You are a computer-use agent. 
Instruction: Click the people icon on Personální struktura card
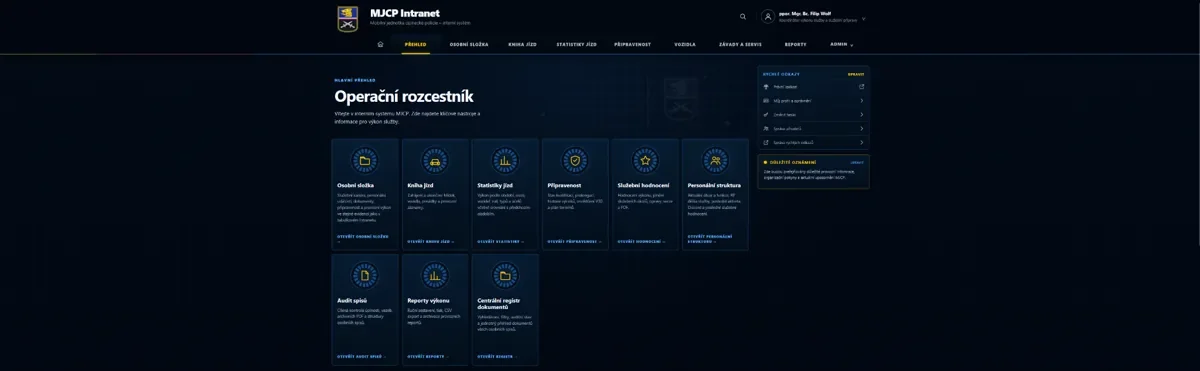click(716, 160)
